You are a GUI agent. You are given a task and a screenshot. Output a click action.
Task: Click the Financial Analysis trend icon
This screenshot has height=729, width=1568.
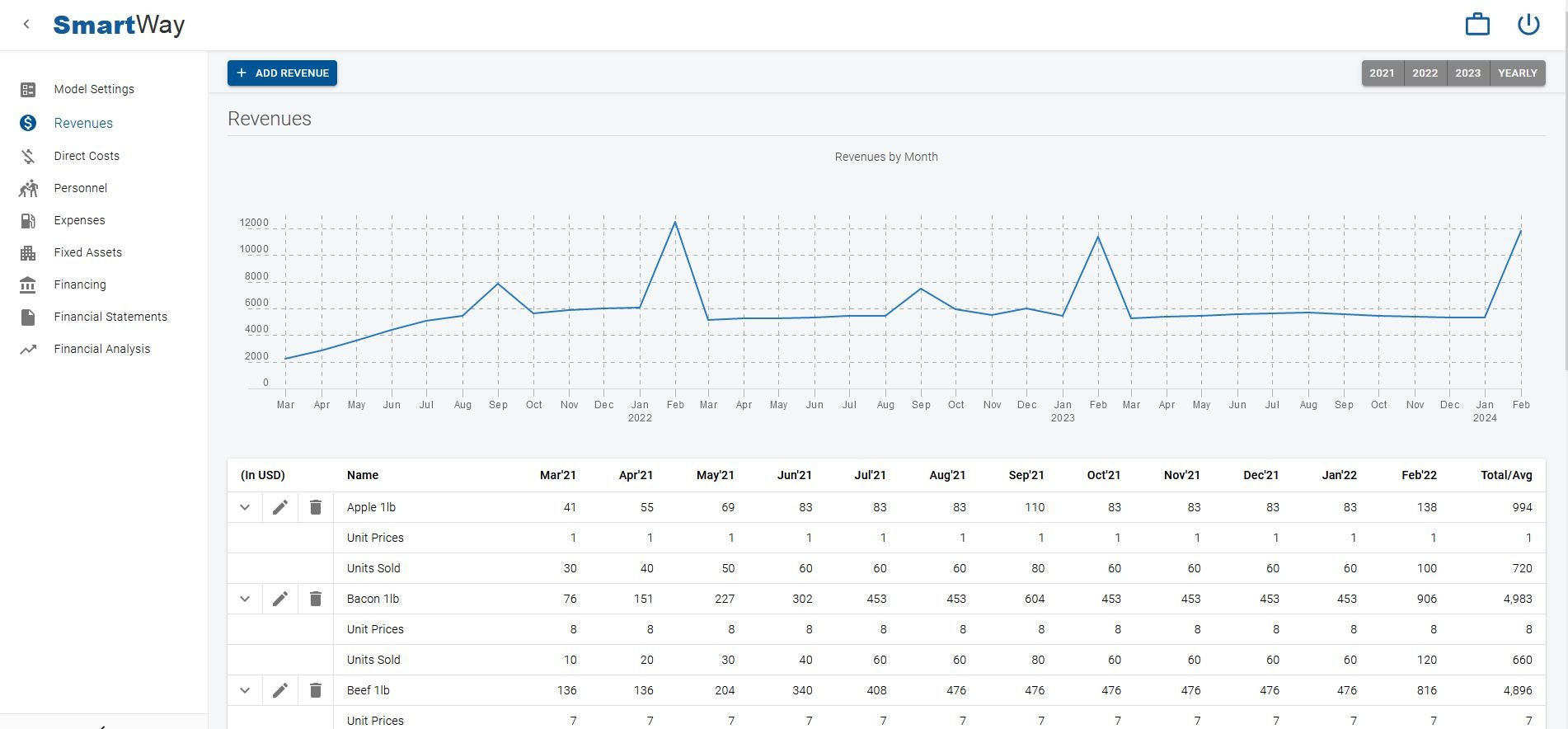(28, 349)
